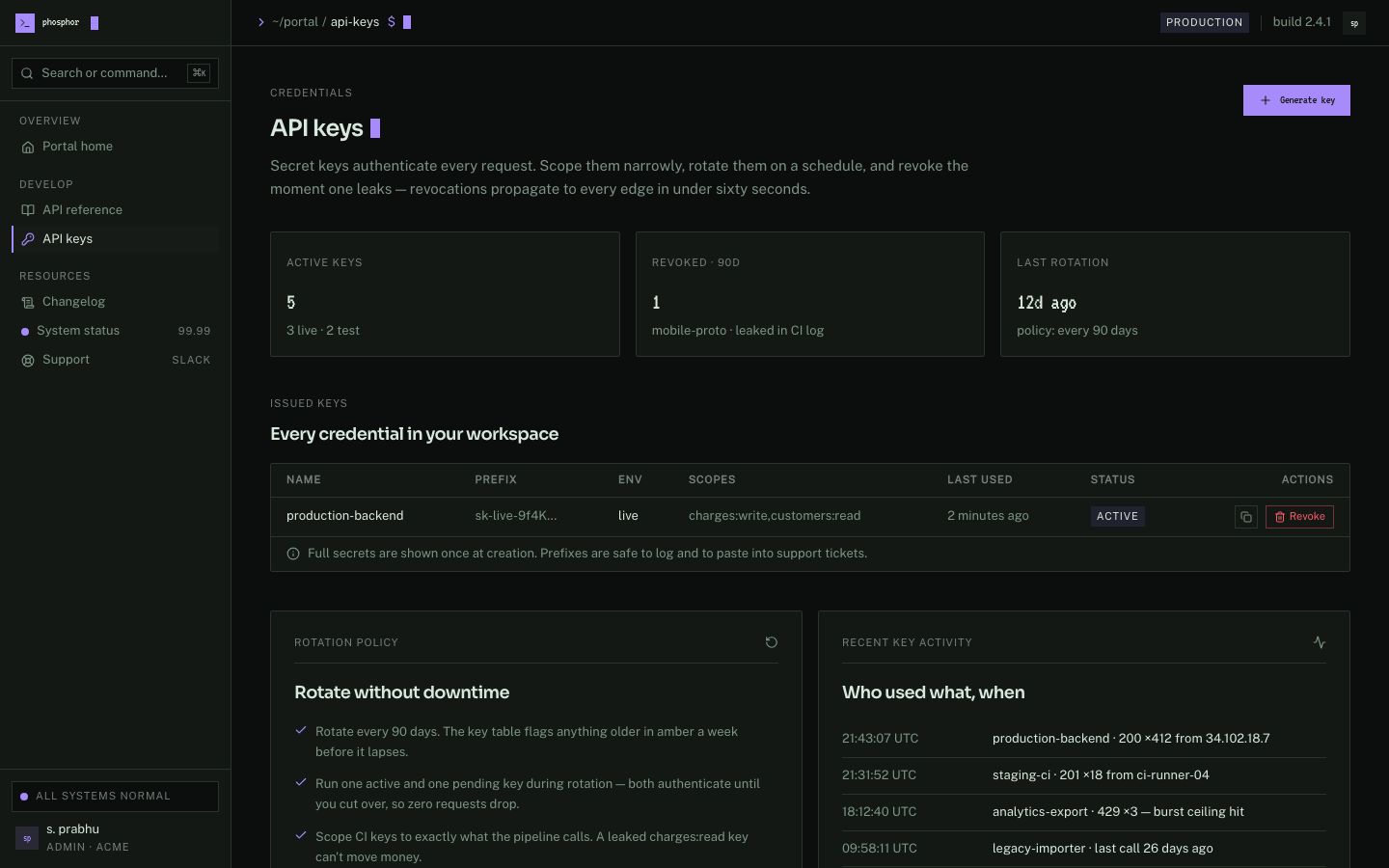Click the PRODUCTION environment badge
Screen dimensions: 1389x868
pos(1204,22)
